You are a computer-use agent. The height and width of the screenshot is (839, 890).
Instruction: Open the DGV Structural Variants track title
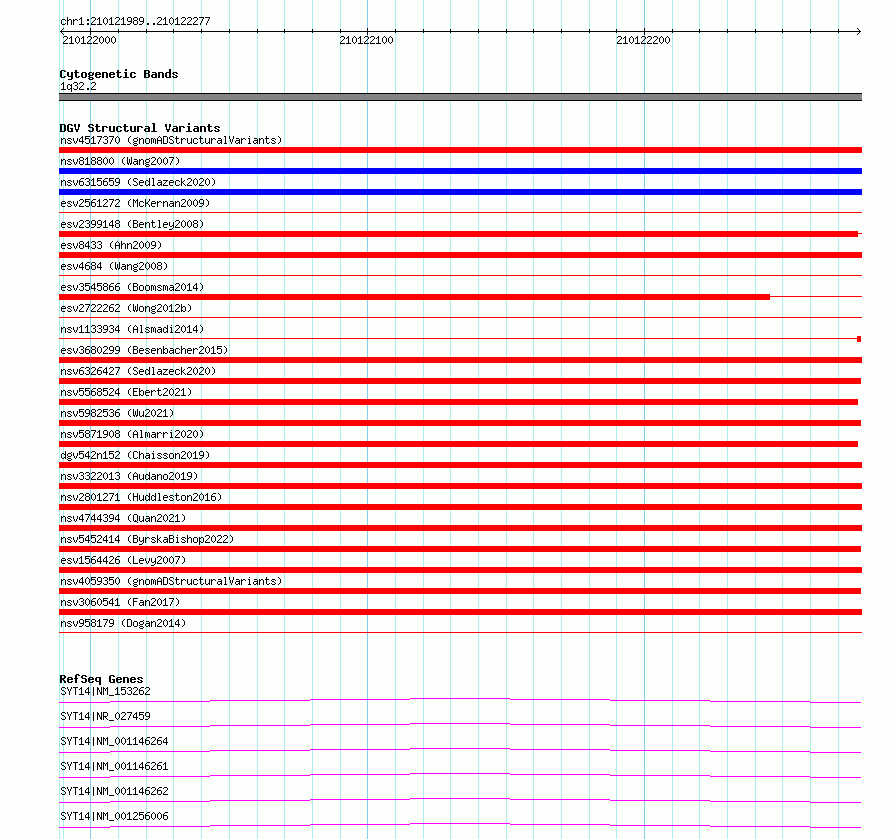point(140,128)
